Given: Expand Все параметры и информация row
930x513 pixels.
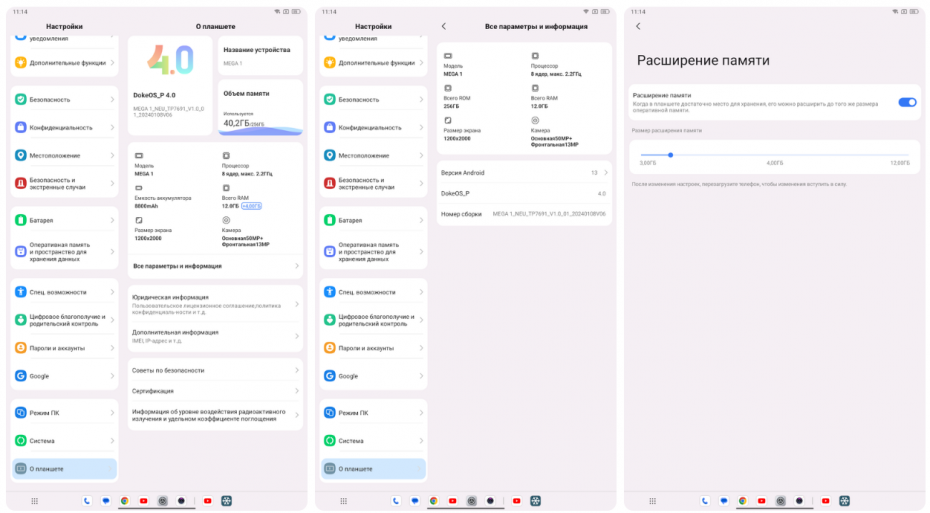Looking at the screenshot, I should coord(215,266).
